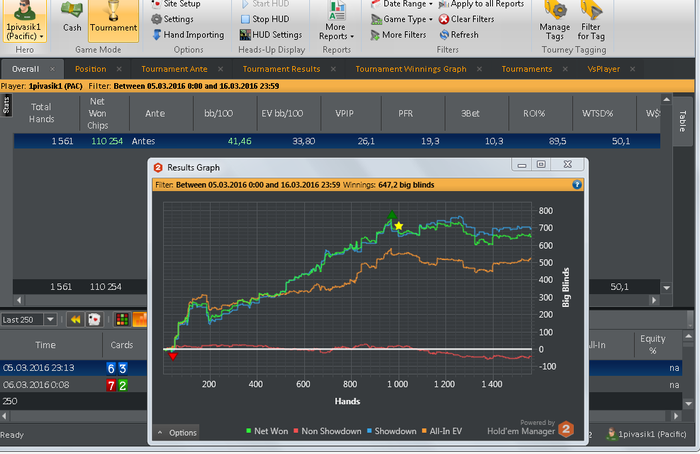
Task: Select the Antes row in the report
Action: (337, 141)
